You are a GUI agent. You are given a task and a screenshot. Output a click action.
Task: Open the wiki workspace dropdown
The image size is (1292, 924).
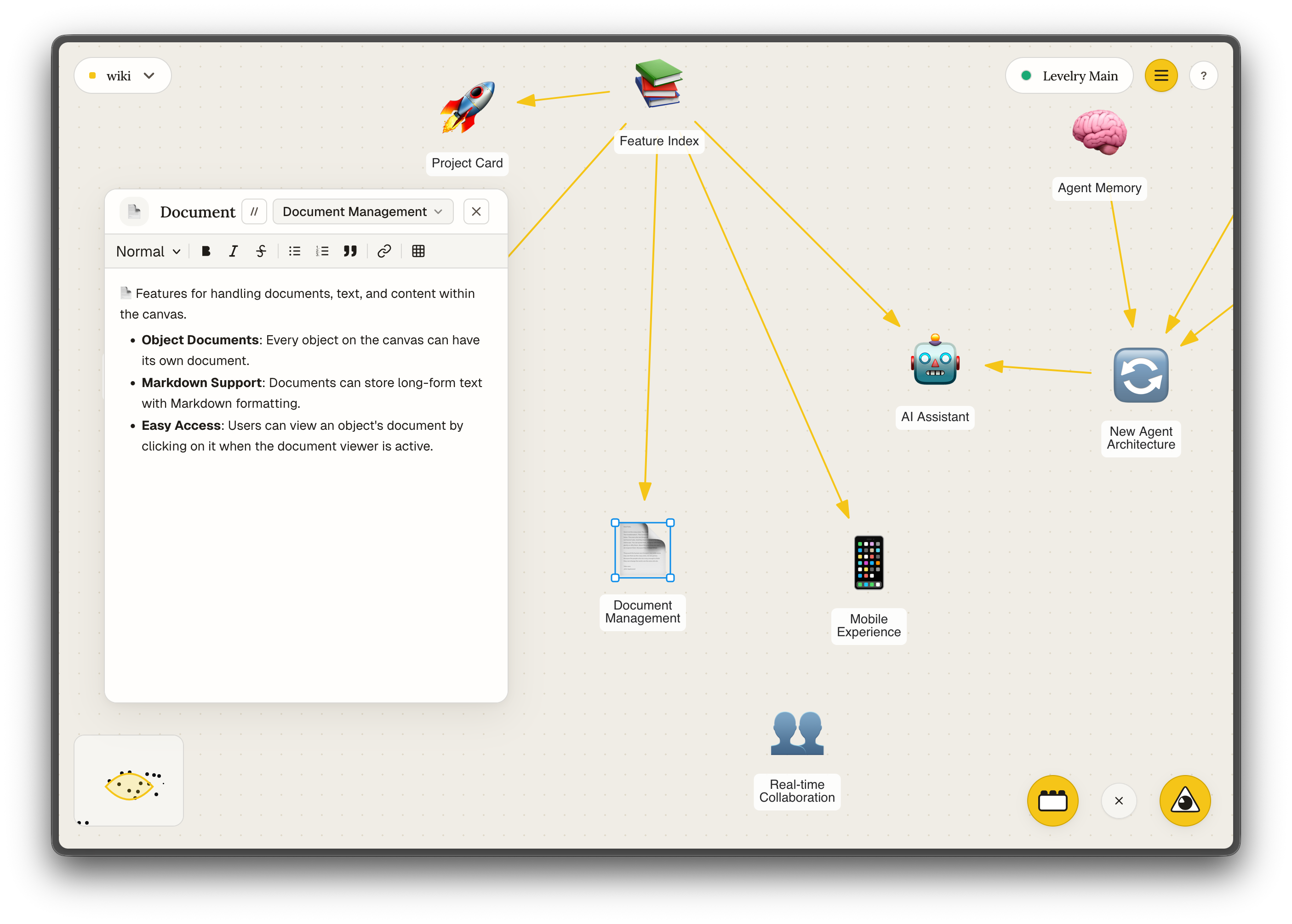pos(122,76)
